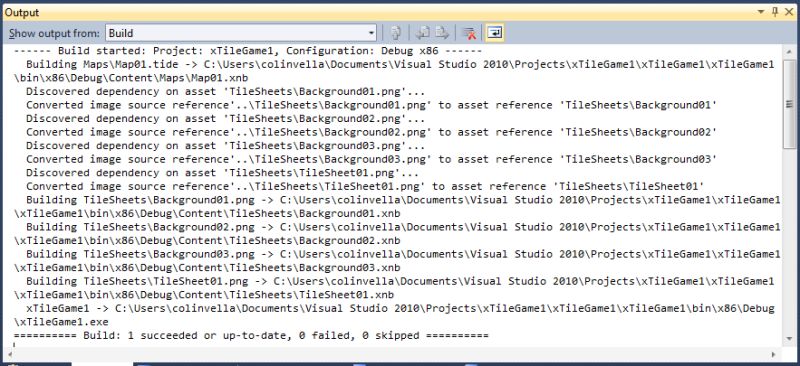Click 'Discovered dependency on asset' TileSheet01.png line
This screenshot has width=800, height=366.
click(x=222, y=173)
